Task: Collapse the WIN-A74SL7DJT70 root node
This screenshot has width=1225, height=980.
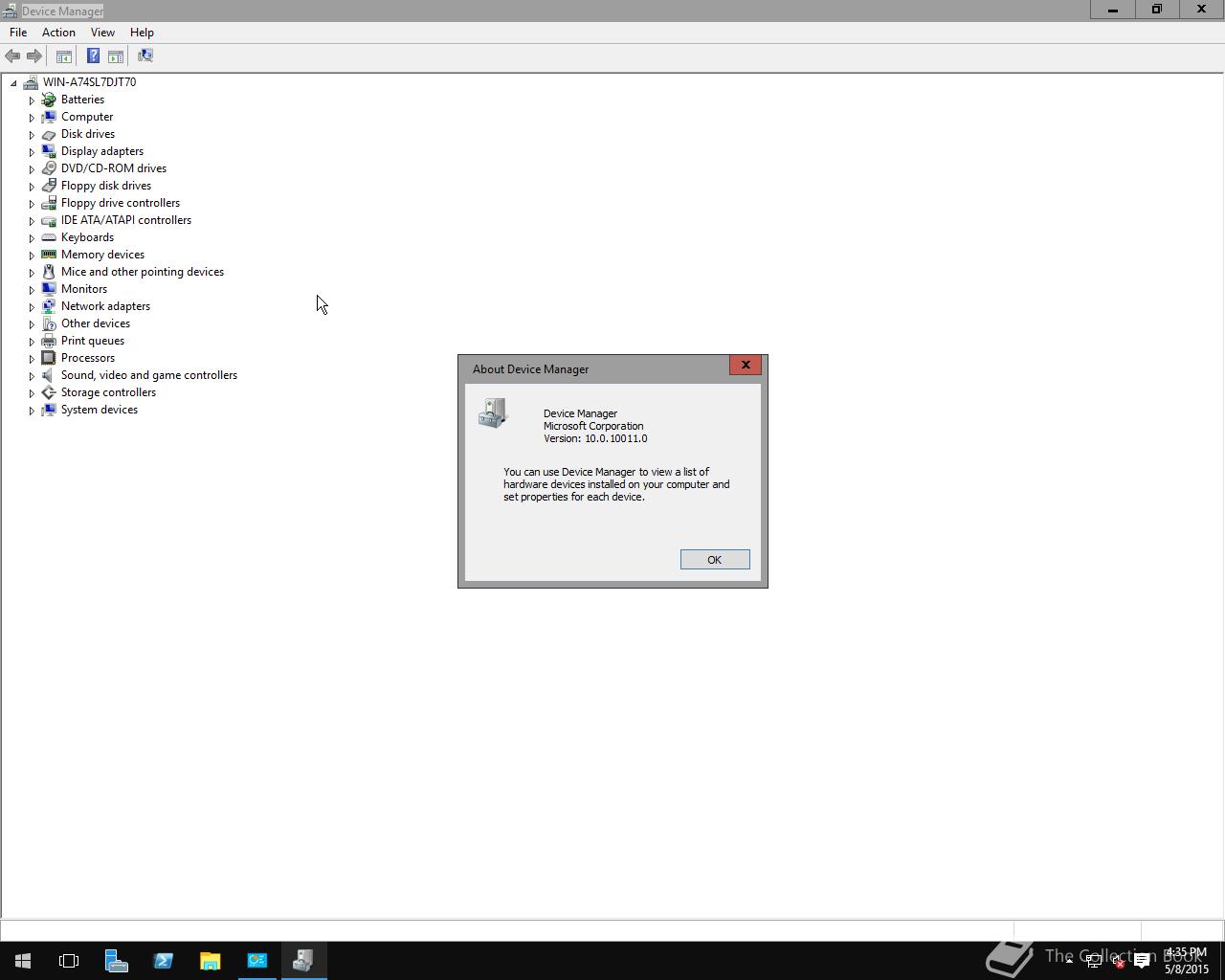Action: coord(13,83)
